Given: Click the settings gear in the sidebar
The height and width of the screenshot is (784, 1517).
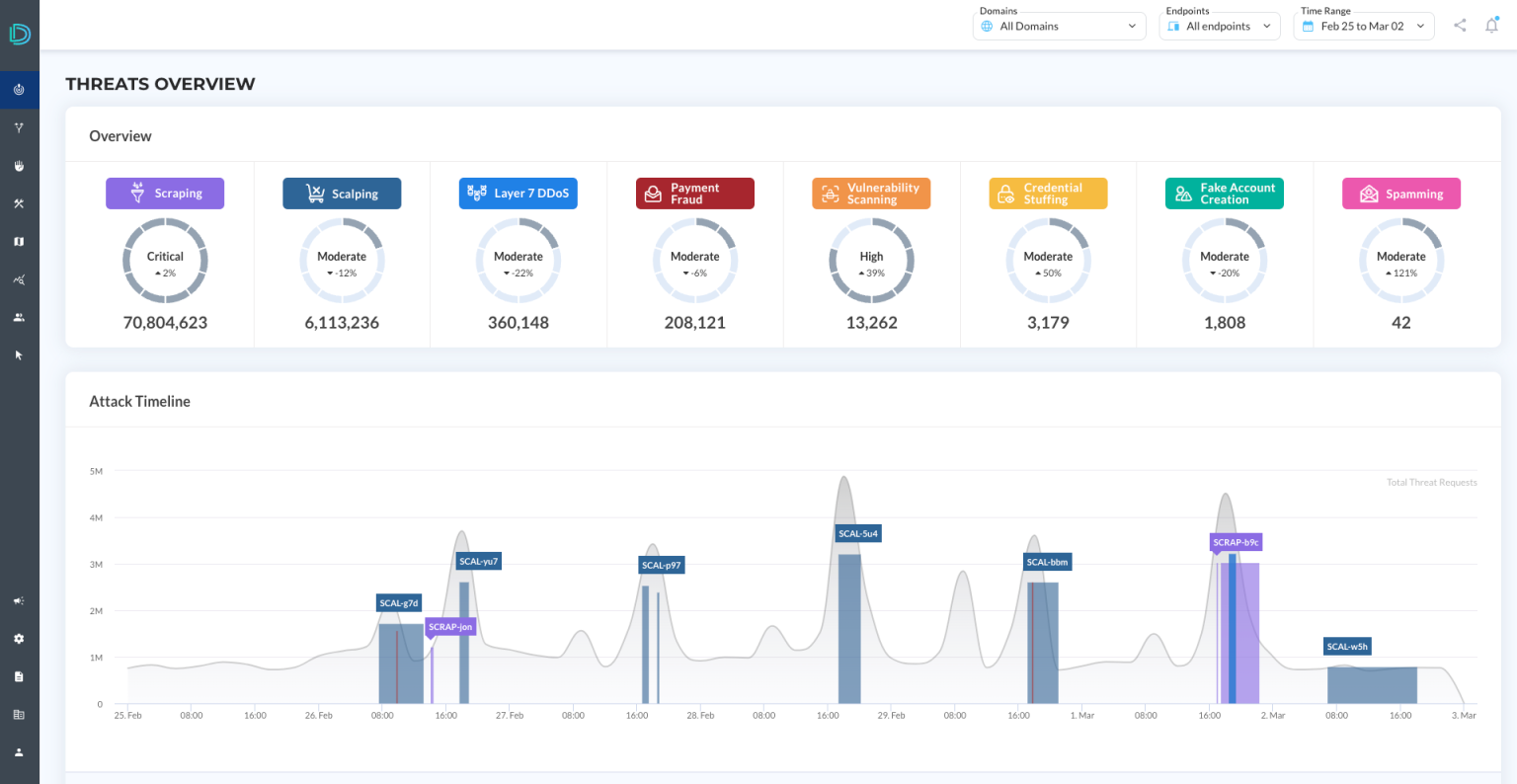Looking at the screenshot, I should [x=19, y=639].
